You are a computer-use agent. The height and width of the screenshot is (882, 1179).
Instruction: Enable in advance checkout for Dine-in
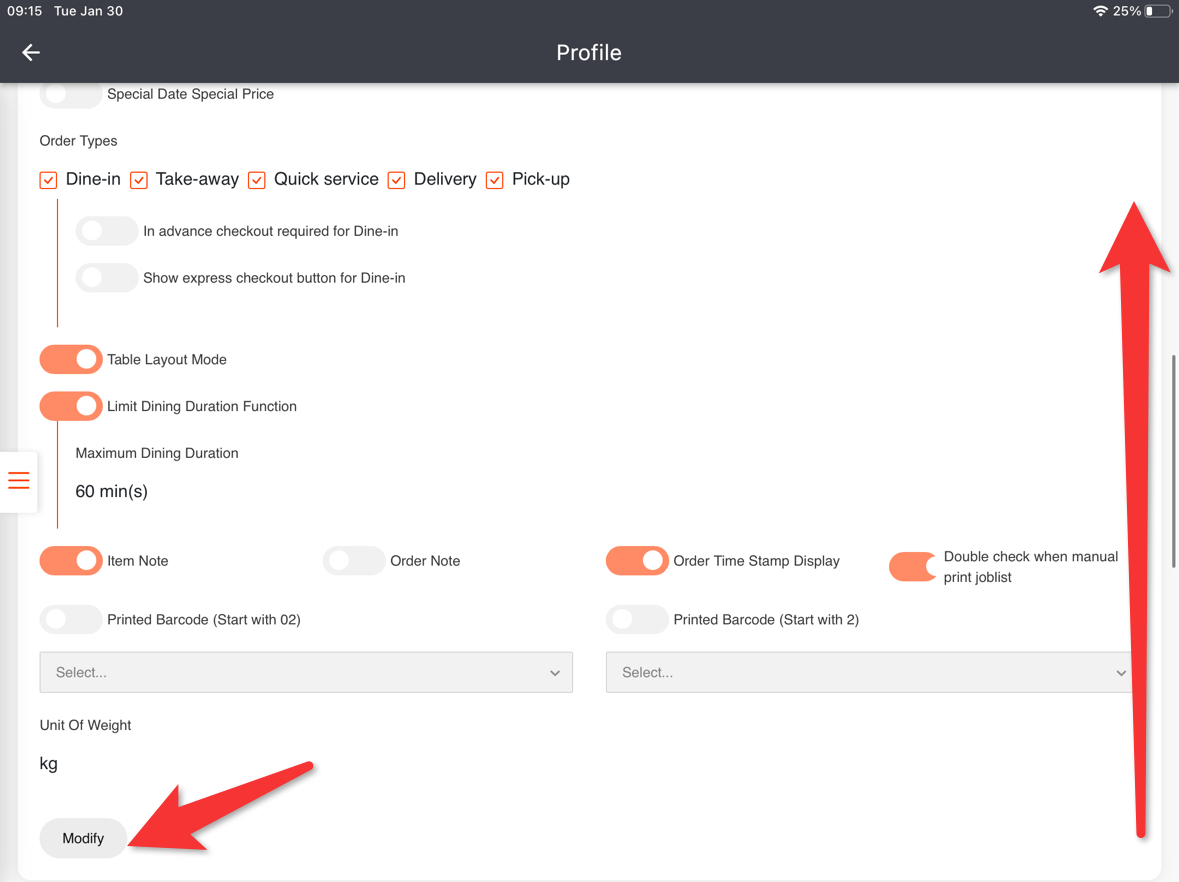coord(107,231)
